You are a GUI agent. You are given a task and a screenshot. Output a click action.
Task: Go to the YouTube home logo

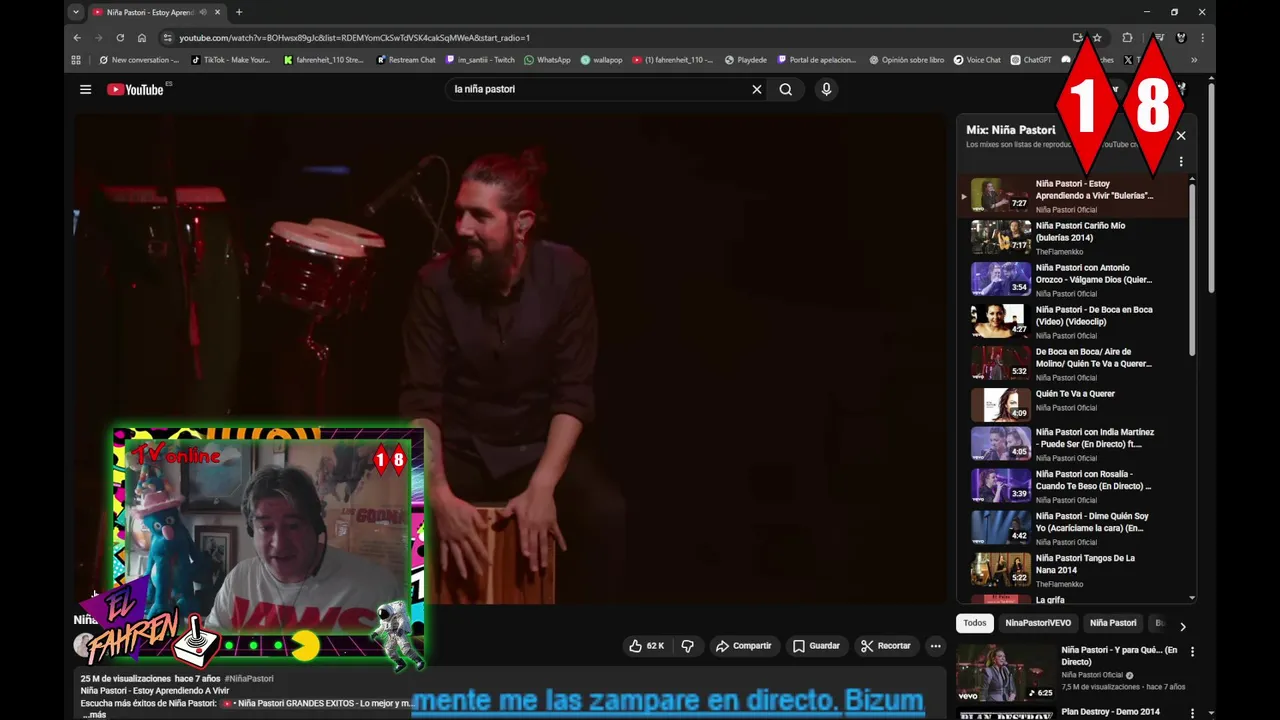(x=136, y=89)
